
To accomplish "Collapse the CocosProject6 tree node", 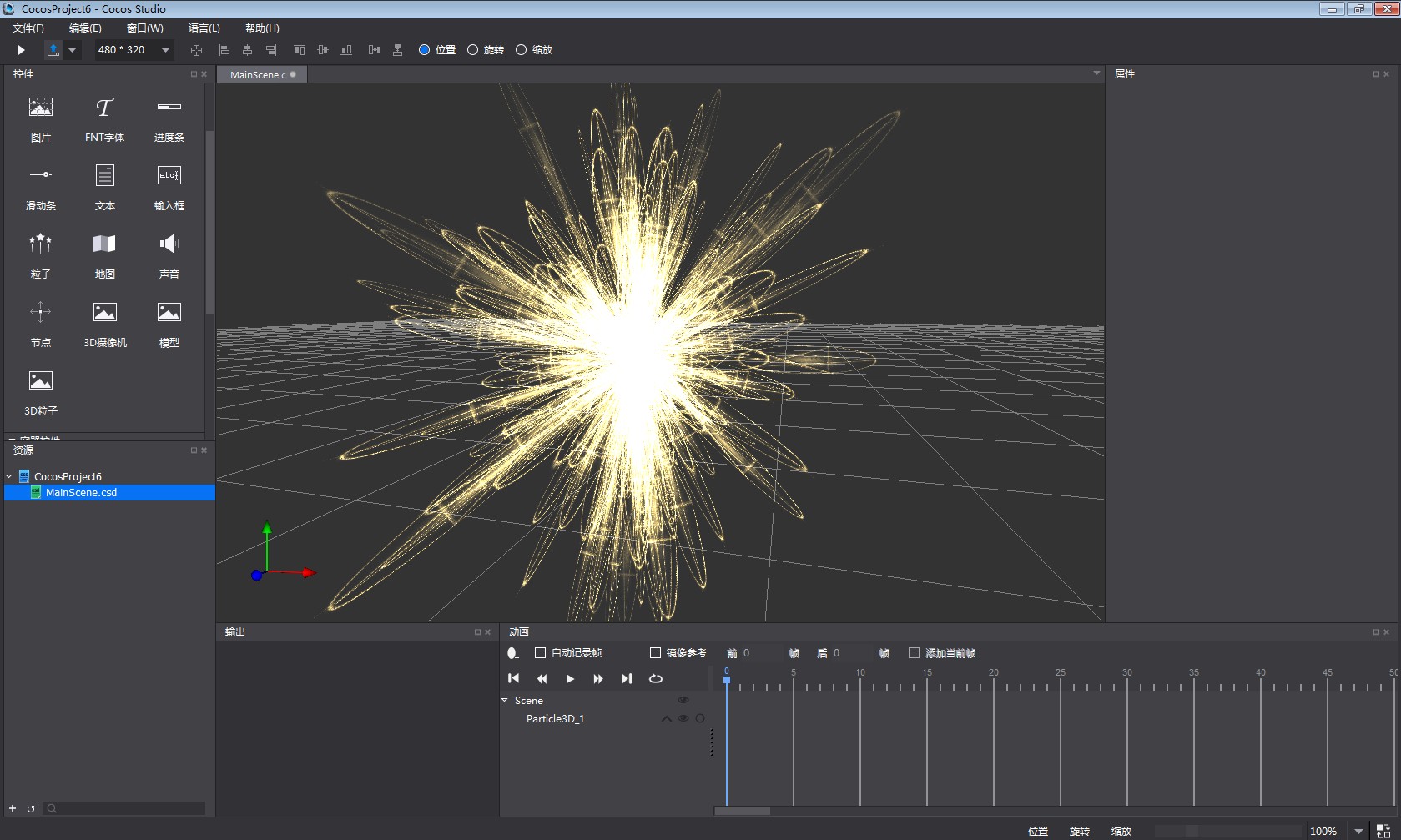I will click(9, 476).
